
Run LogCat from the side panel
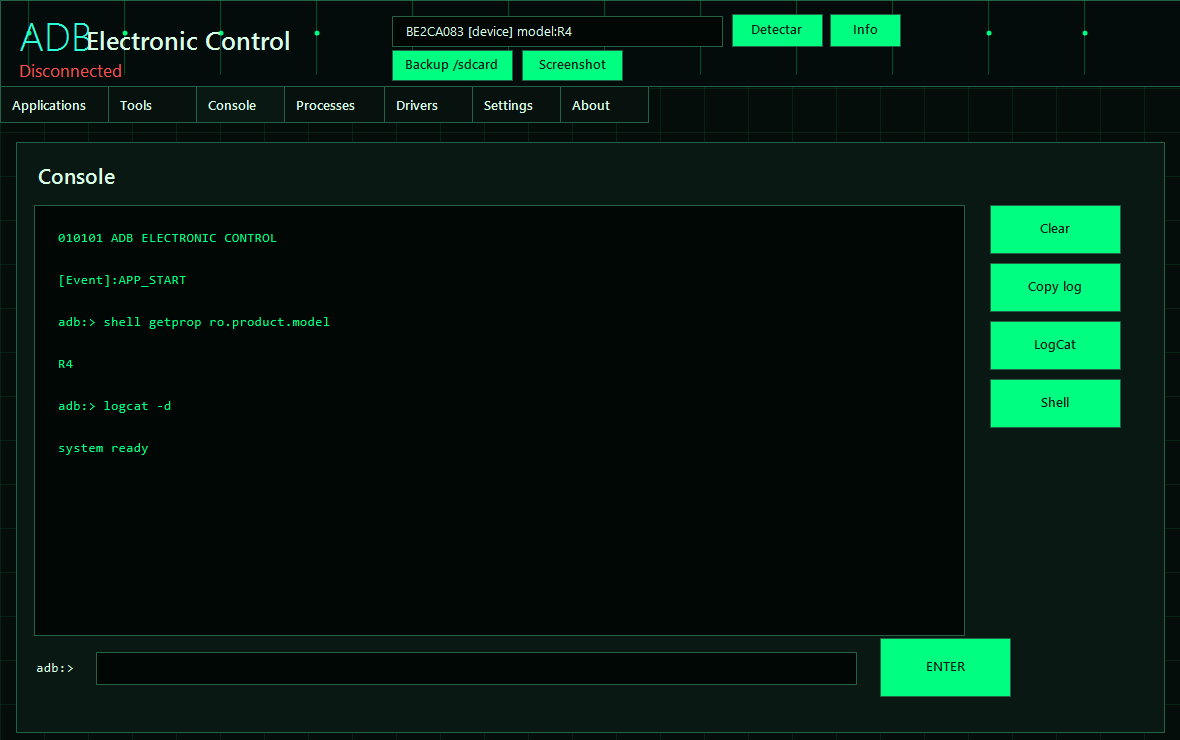[1054, 345]
